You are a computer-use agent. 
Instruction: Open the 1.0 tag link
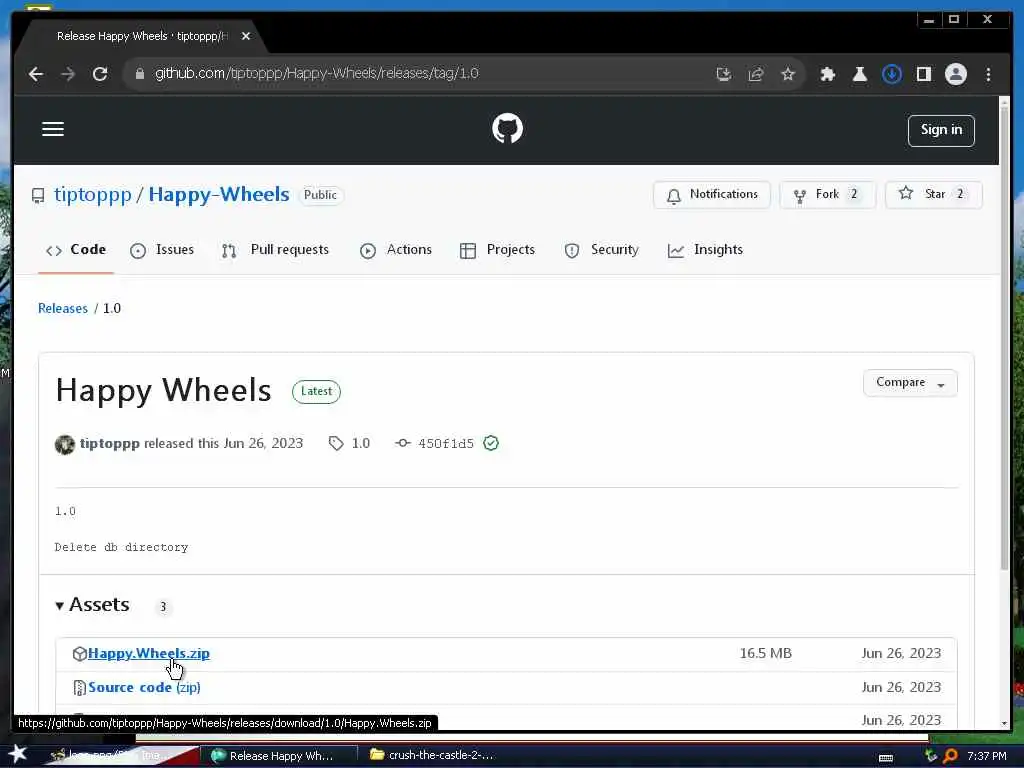[350, 443]
